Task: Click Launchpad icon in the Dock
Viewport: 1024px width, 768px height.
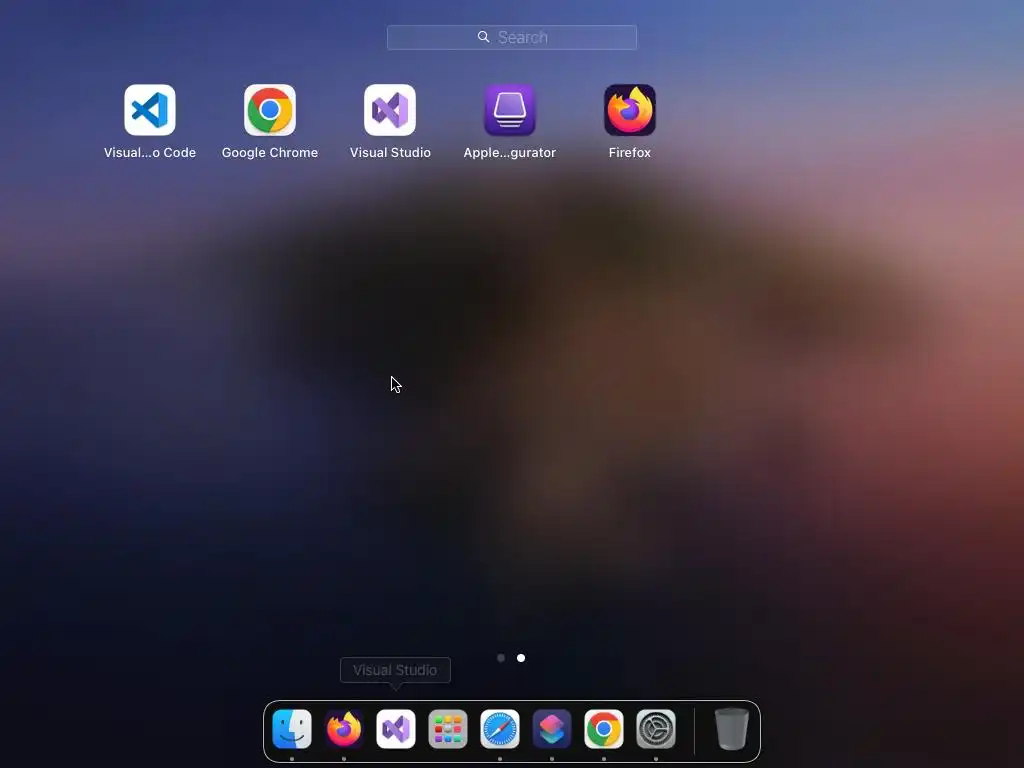Action: (448, 729)
